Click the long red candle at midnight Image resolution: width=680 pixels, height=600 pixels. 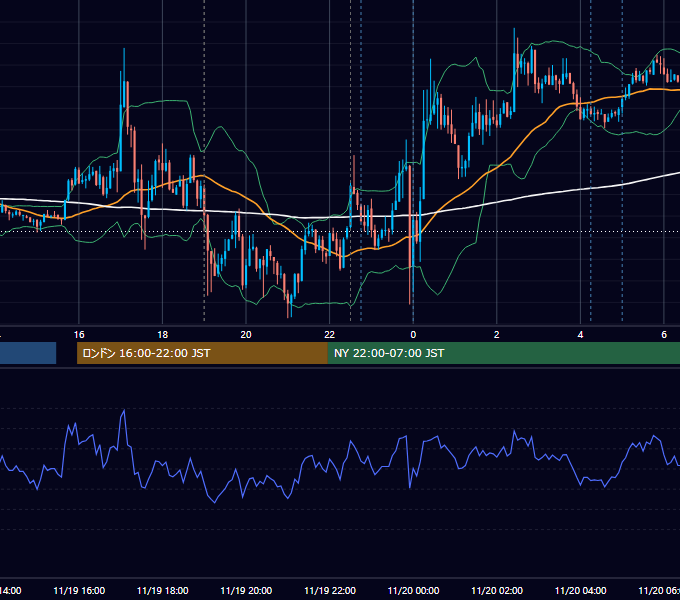pyautogui.click(x=410, y=234)
